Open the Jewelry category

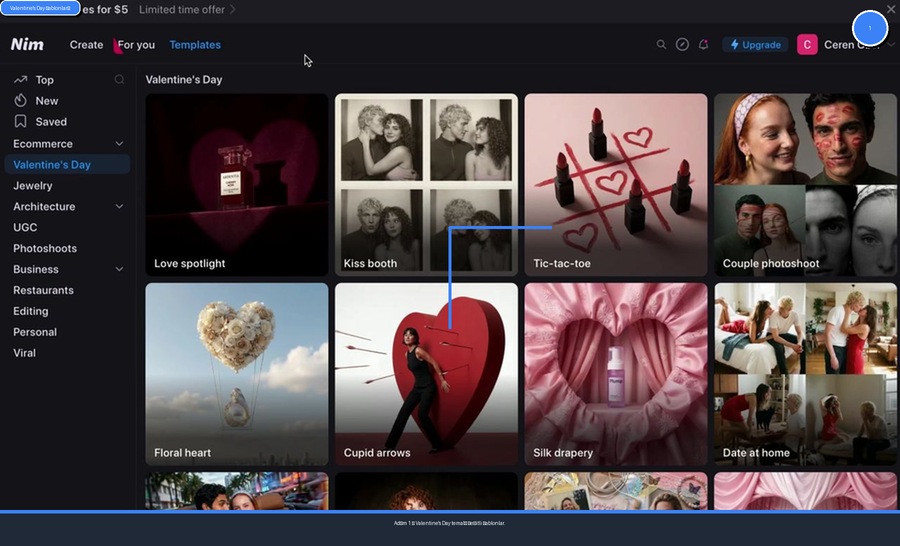(x=33, y=185)
